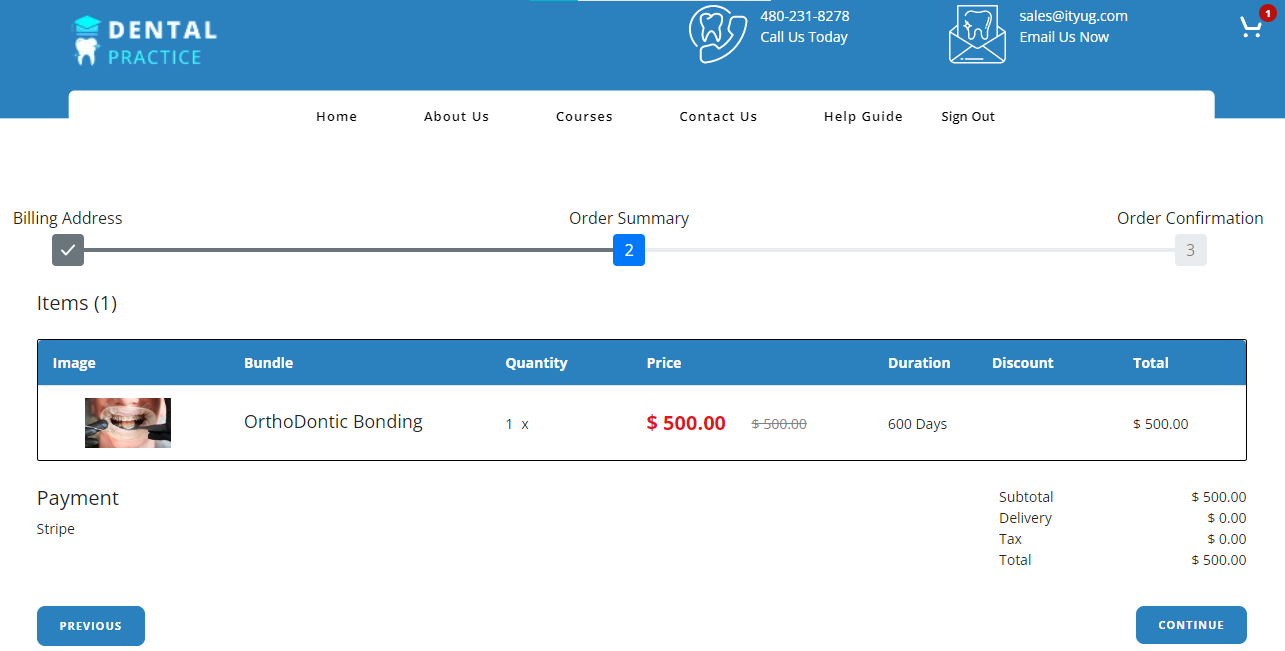Click the Sign Out link
1285x651 pixels.
pos(968,117)
